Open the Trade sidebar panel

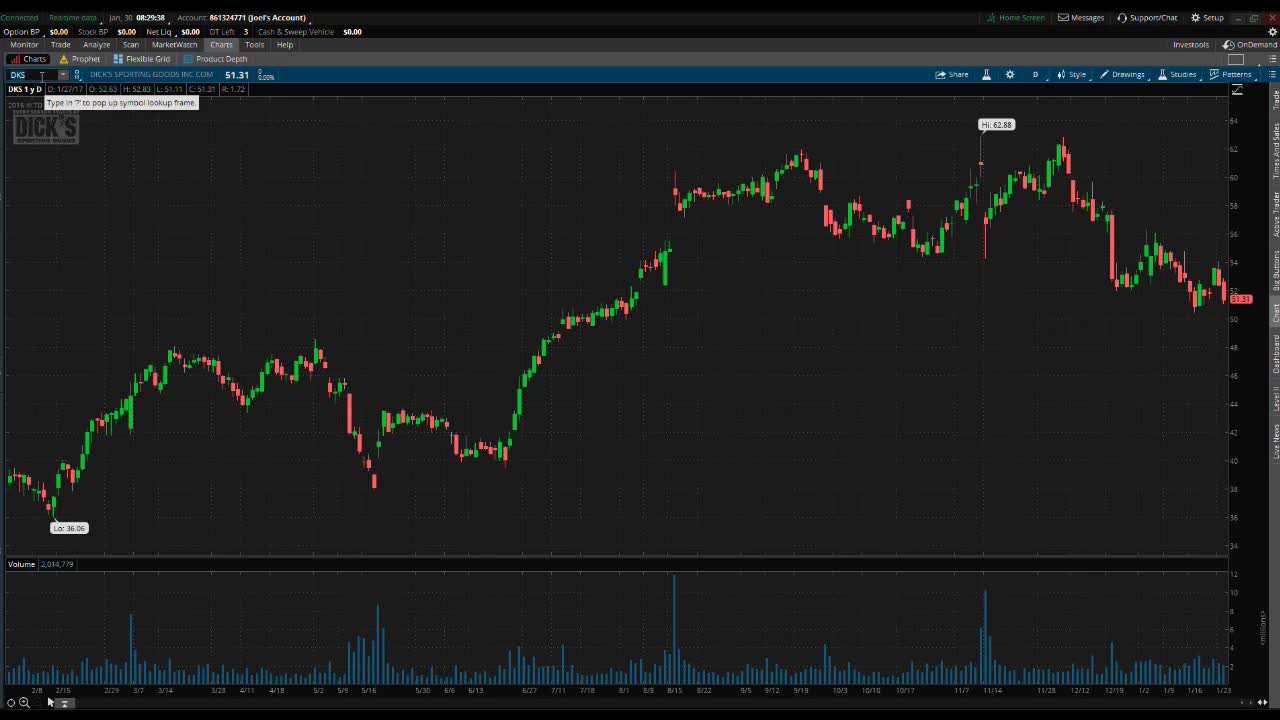(x=1275, y=99)
